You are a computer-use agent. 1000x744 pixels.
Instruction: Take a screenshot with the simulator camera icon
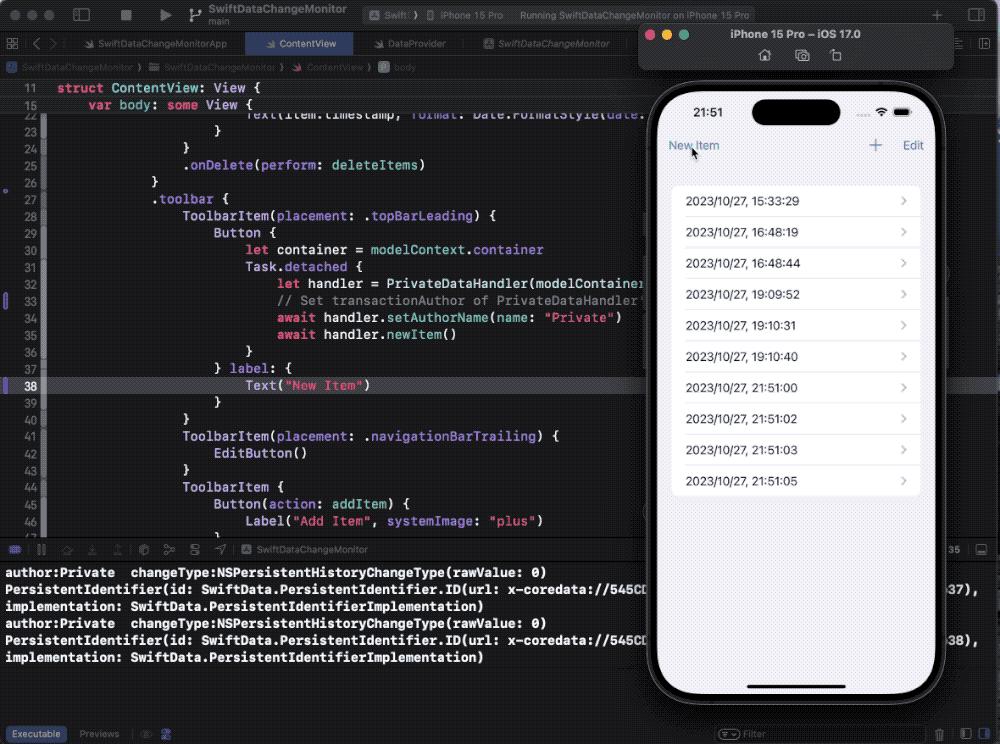click(803, 55)
